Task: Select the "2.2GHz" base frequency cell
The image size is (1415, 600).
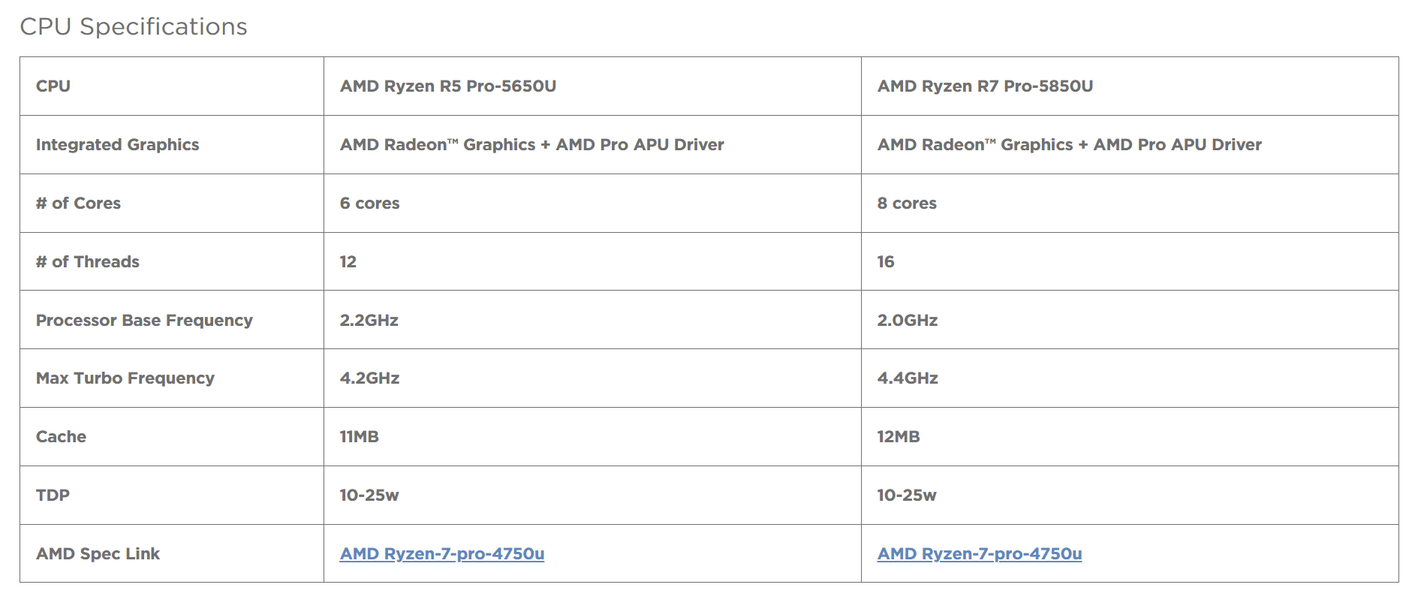Action: [369, 320]
